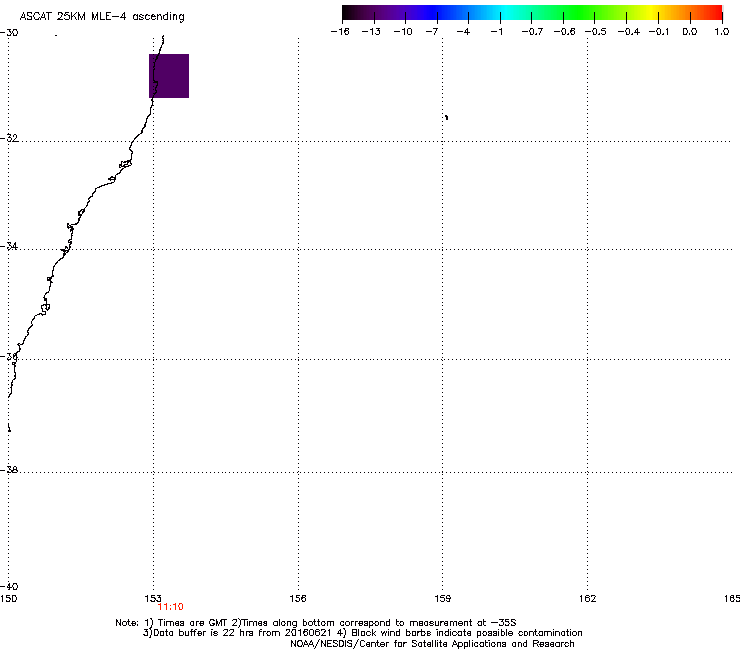Click the latitude -32 axis label
The width and height of the screenshot is (740, 650).
[9, 138]
